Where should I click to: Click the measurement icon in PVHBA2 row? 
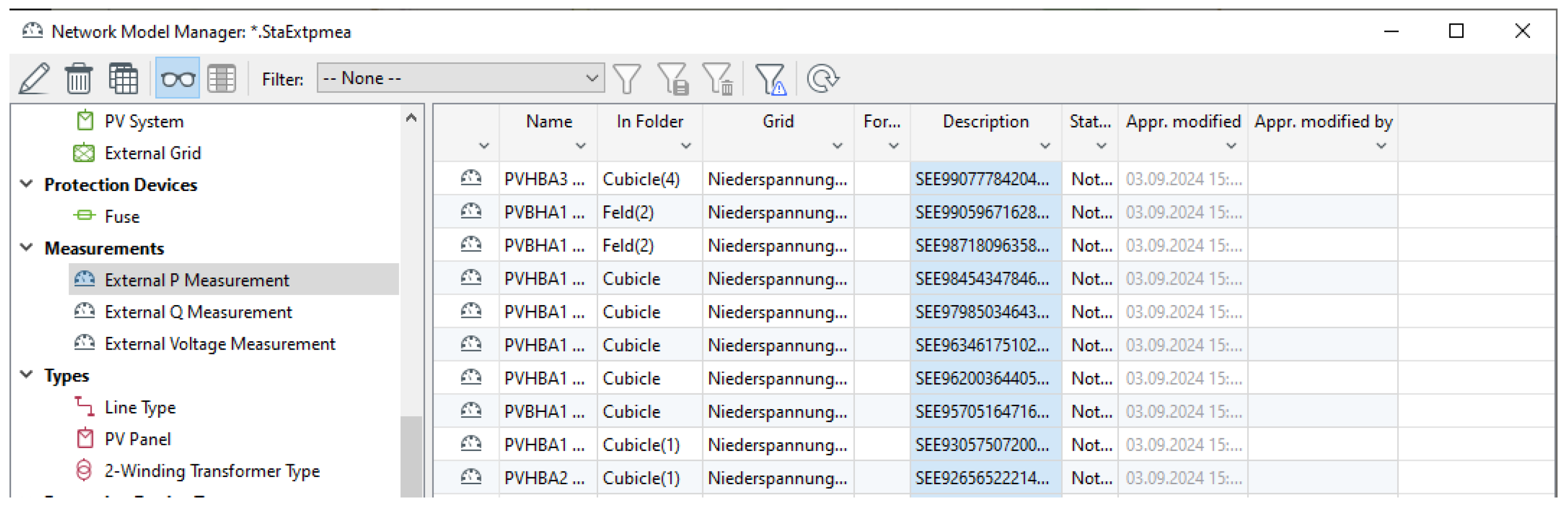[470, 477]
